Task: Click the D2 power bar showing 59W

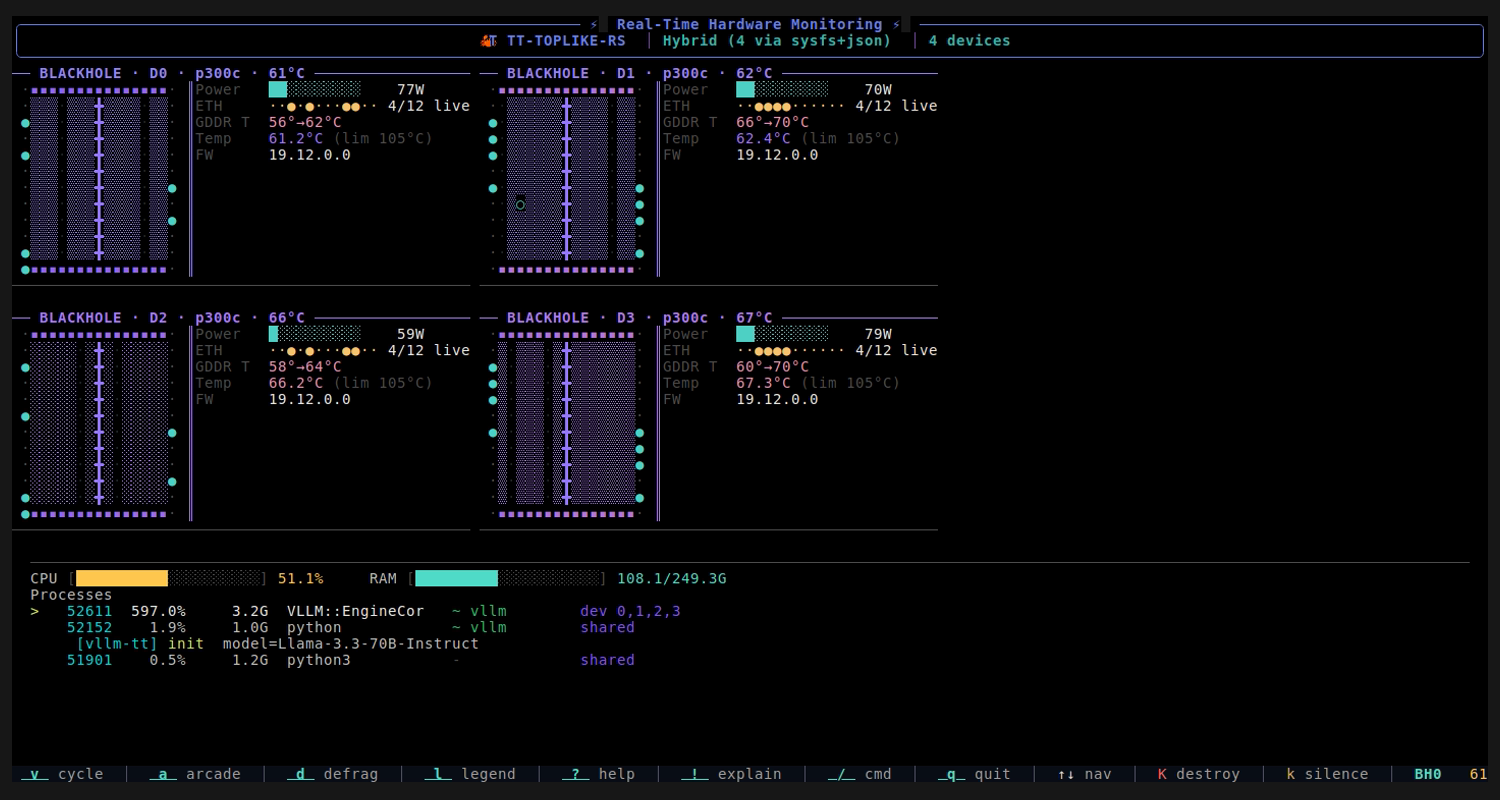Action: (x=314, y=334)
